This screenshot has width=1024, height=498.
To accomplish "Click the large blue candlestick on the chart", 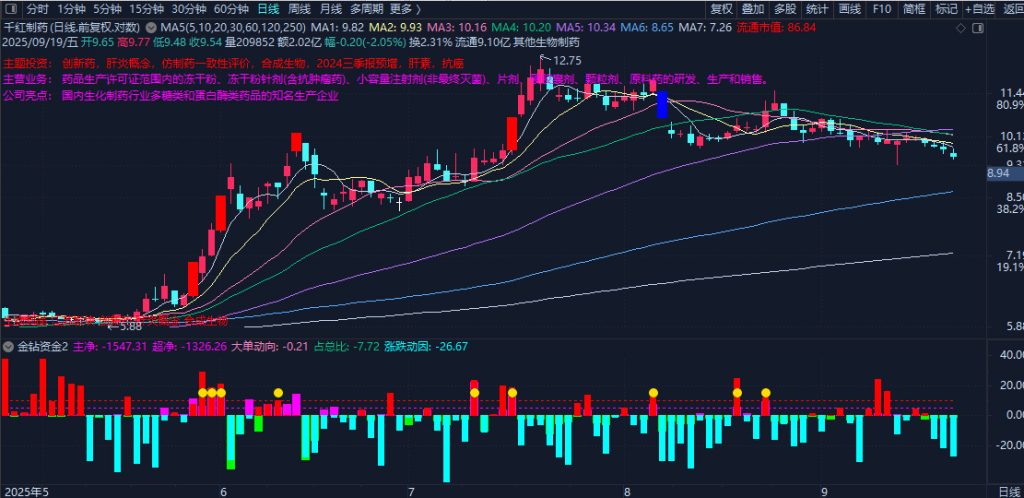I will coord(661,104).
